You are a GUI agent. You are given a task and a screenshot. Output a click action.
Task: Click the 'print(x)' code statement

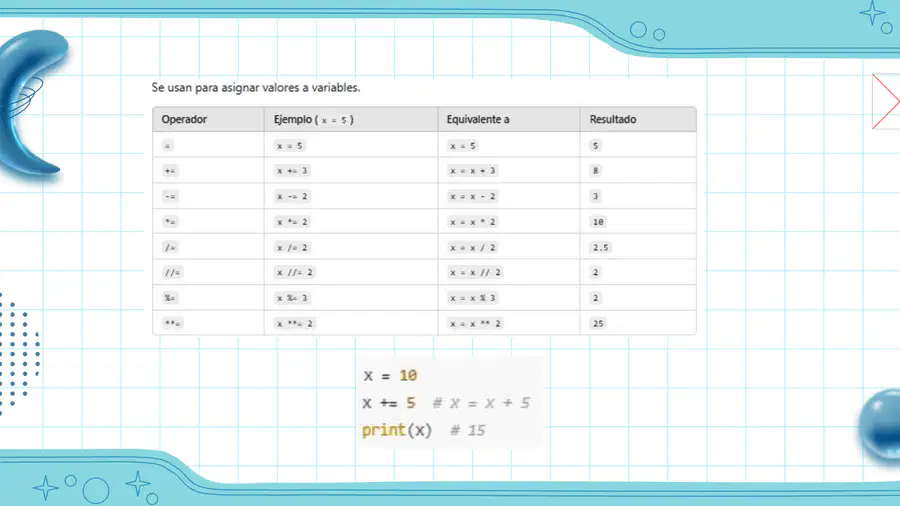(x=397, y=430)
